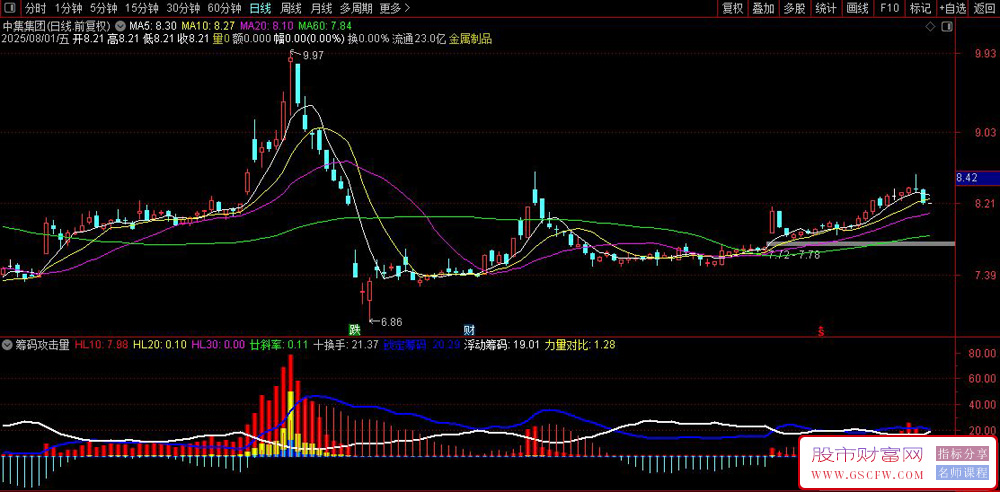Click the MA10: 8.27 label
This screenshot has width=1000, height=492.
tap(206, 27)
